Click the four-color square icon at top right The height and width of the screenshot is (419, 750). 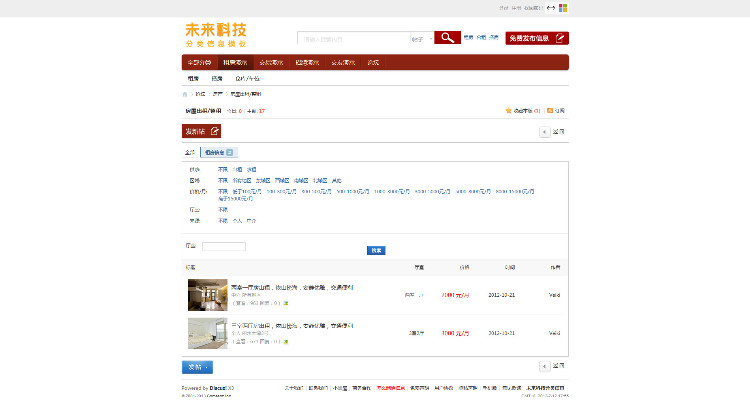(x=563, y=8)
